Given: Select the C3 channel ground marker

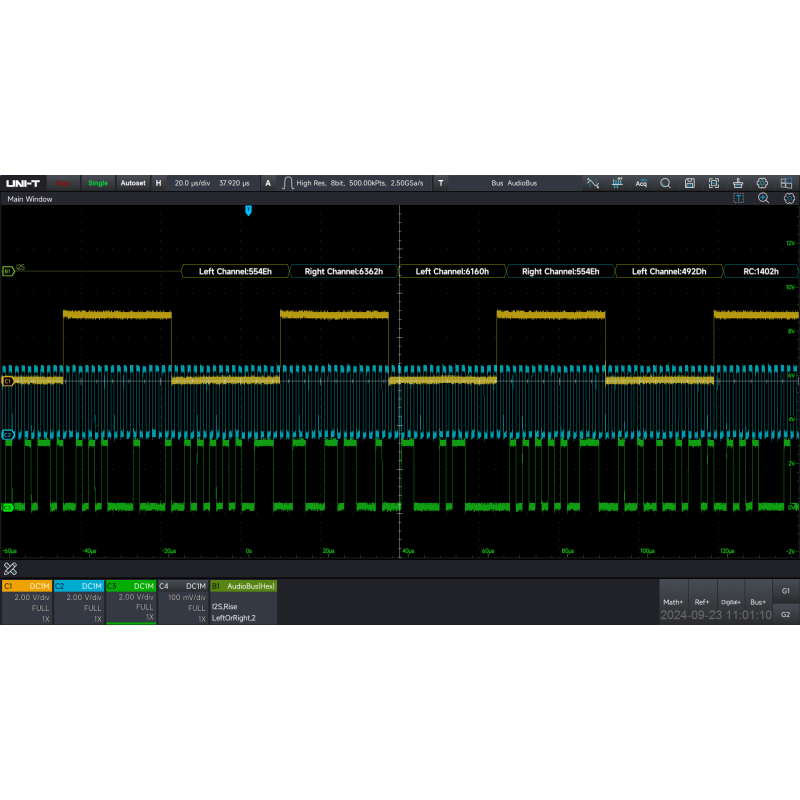Looking at the screenshot, I should coord(8,507).
